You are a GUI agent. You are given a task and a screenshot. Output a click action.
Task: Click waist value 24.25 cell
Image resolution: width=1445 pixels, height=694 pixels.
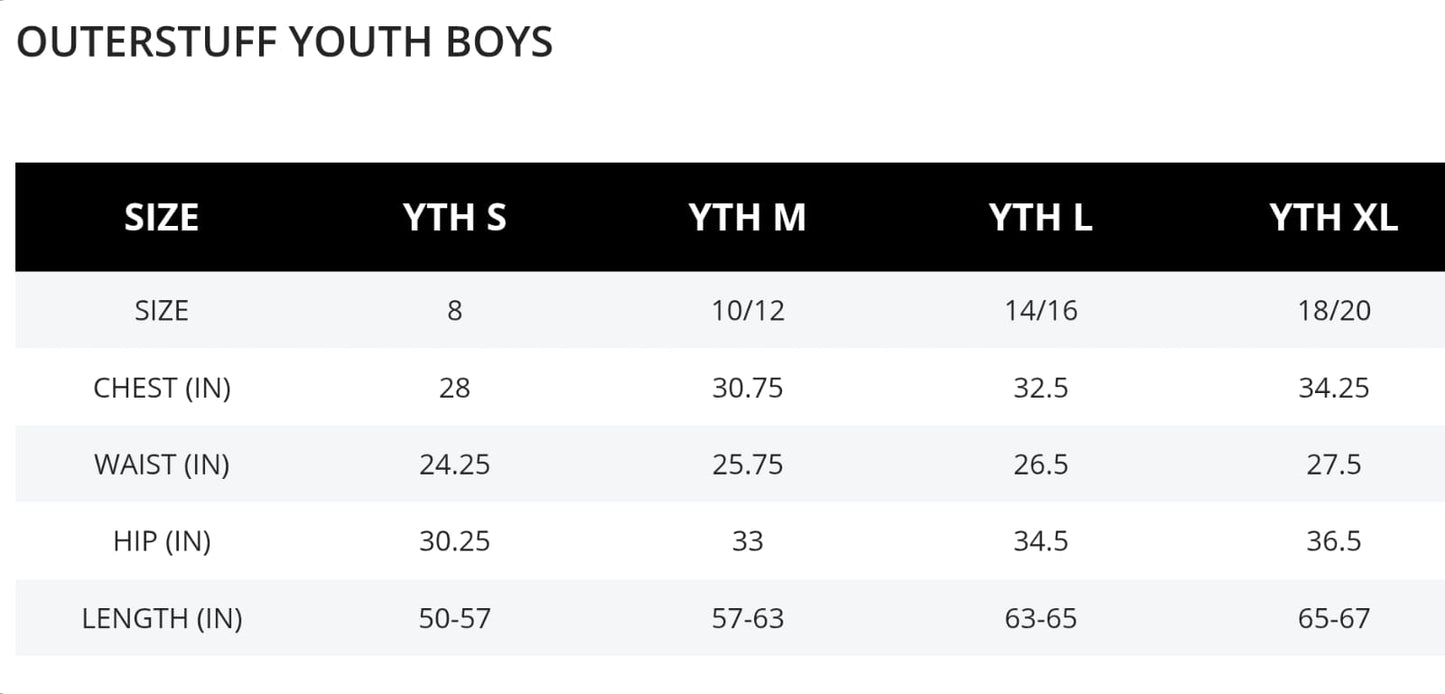pos(455,465)
